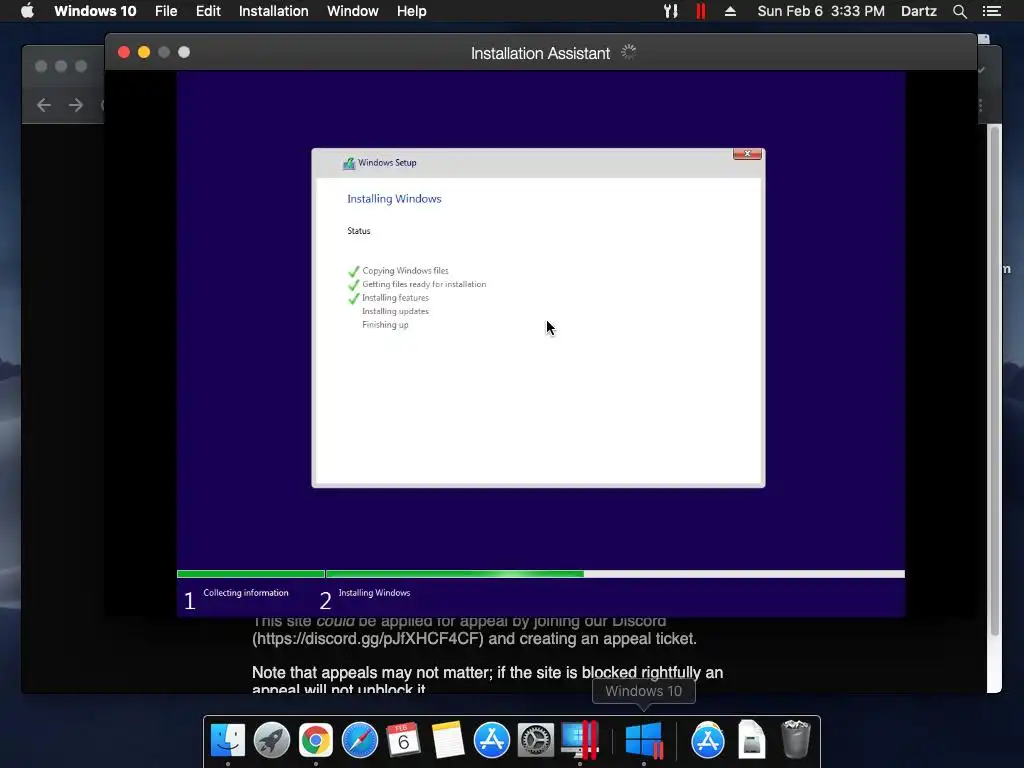Close the Installation Assistant window
Image resolution: width=1024 pixels, height=768 pixels.
point(124,52)
